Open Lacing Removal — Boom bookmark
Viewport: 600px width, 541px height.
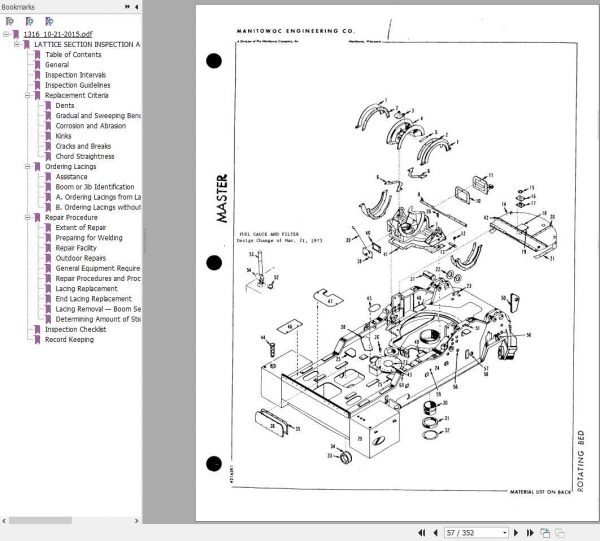pyautogui.click(x=98, y=309)
